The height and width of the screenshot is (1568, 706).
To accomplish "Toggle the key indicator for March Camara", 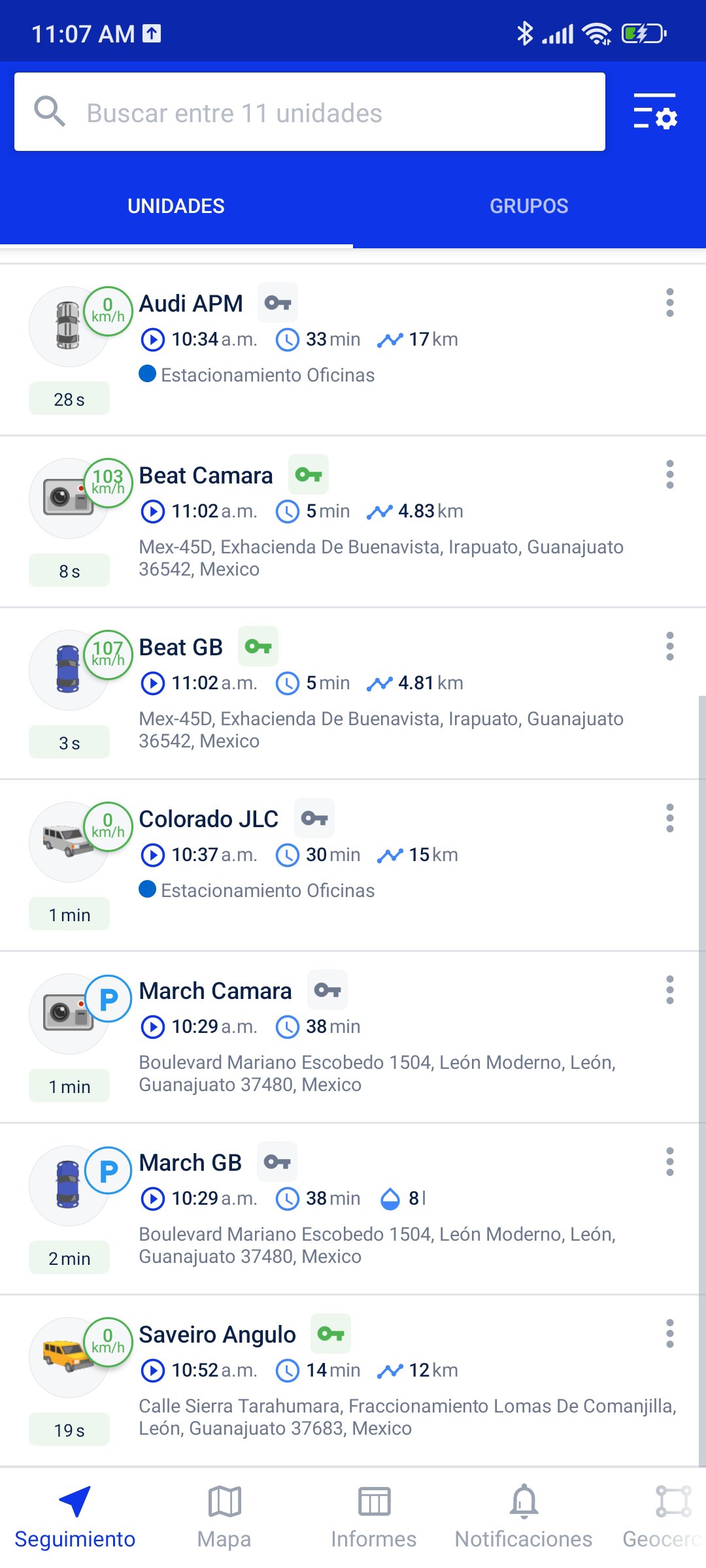I will (x=328, y=990).
